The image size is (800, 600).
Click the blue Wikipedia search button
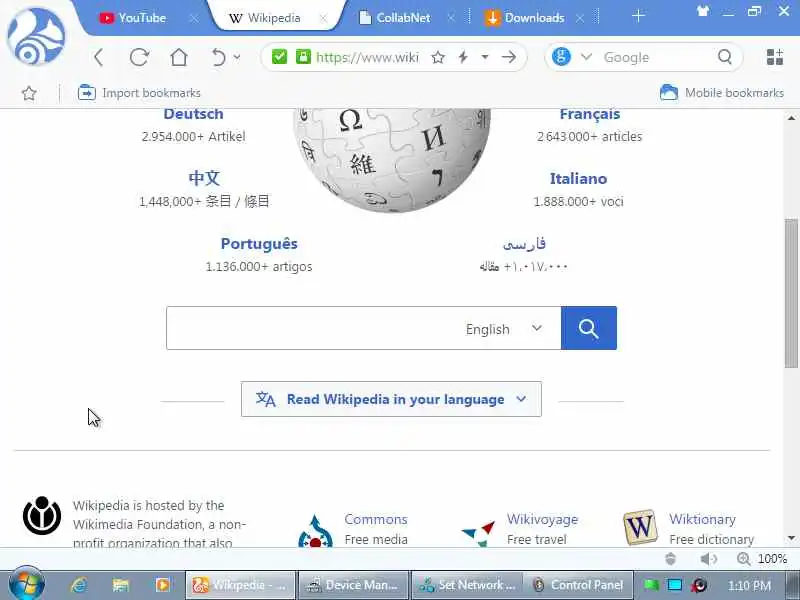click(x=589, y=328)
